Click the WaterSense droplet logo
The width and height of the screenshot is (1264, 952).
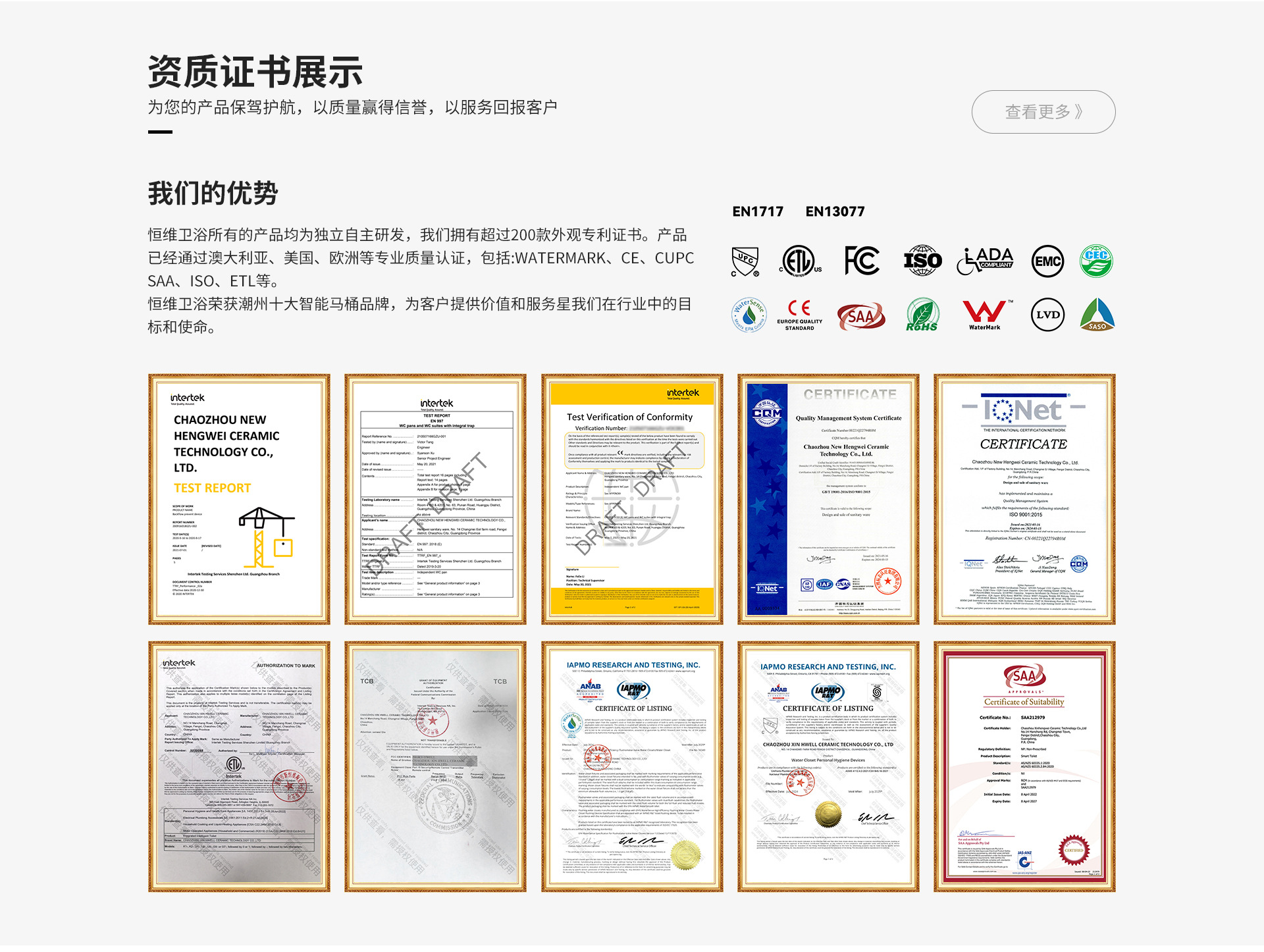point(749,315)
